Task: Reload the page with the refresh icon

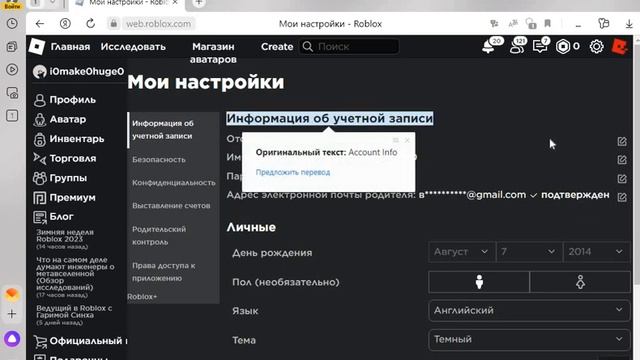Action: pos(90,24)
